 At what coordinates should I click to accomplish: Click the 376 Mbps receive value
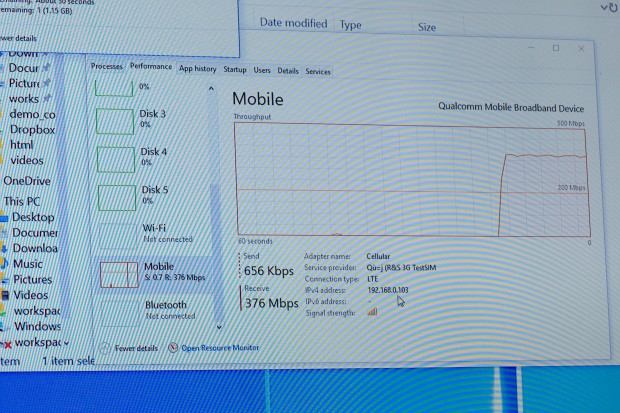271,303
